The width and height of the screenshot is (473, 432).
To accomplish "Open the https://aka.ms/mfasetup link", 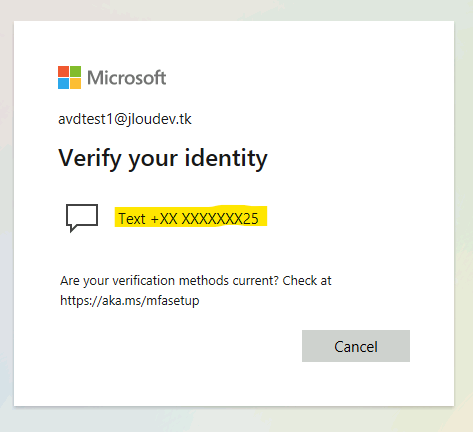I will pyautogui.click(x=130, y=300).
